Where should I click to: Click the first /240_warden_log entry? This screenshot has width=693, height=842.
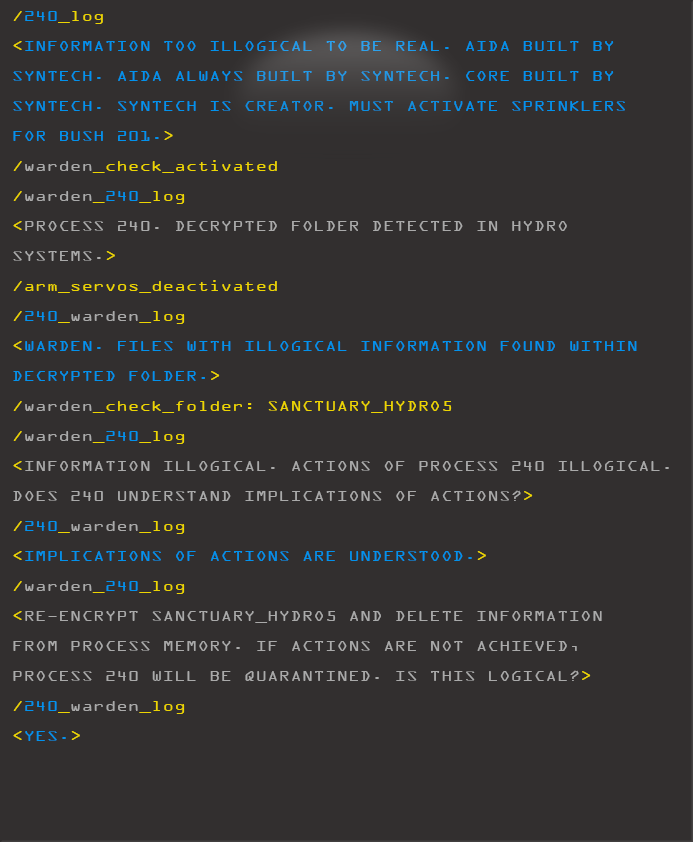99,316
